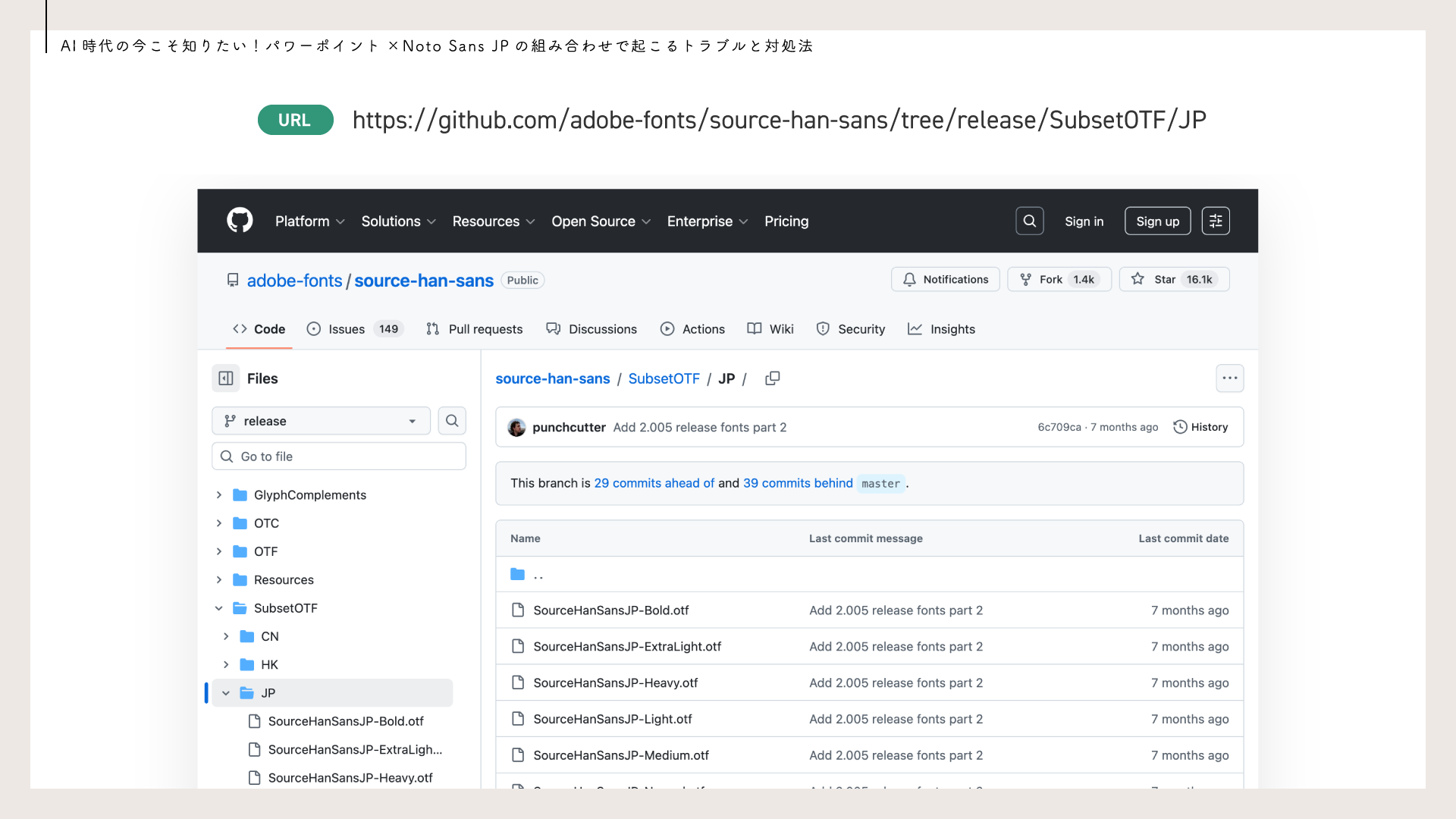Image resolution: width=1456 pixels, height=819 pixels.
Task: Click the GitHub Octocat logo
Action: tap(240, 221)
